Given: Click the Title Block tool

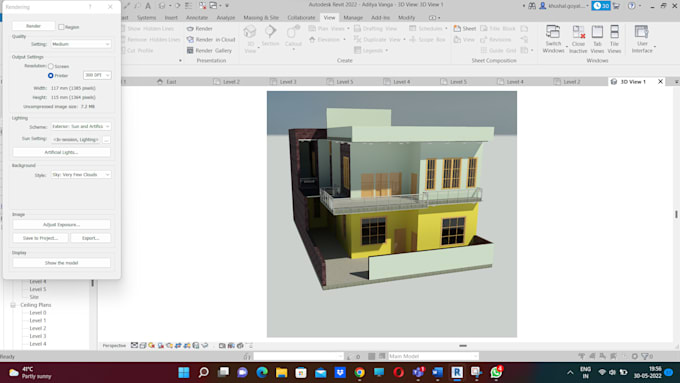Looking at the screenshot, I should (498, 29).
